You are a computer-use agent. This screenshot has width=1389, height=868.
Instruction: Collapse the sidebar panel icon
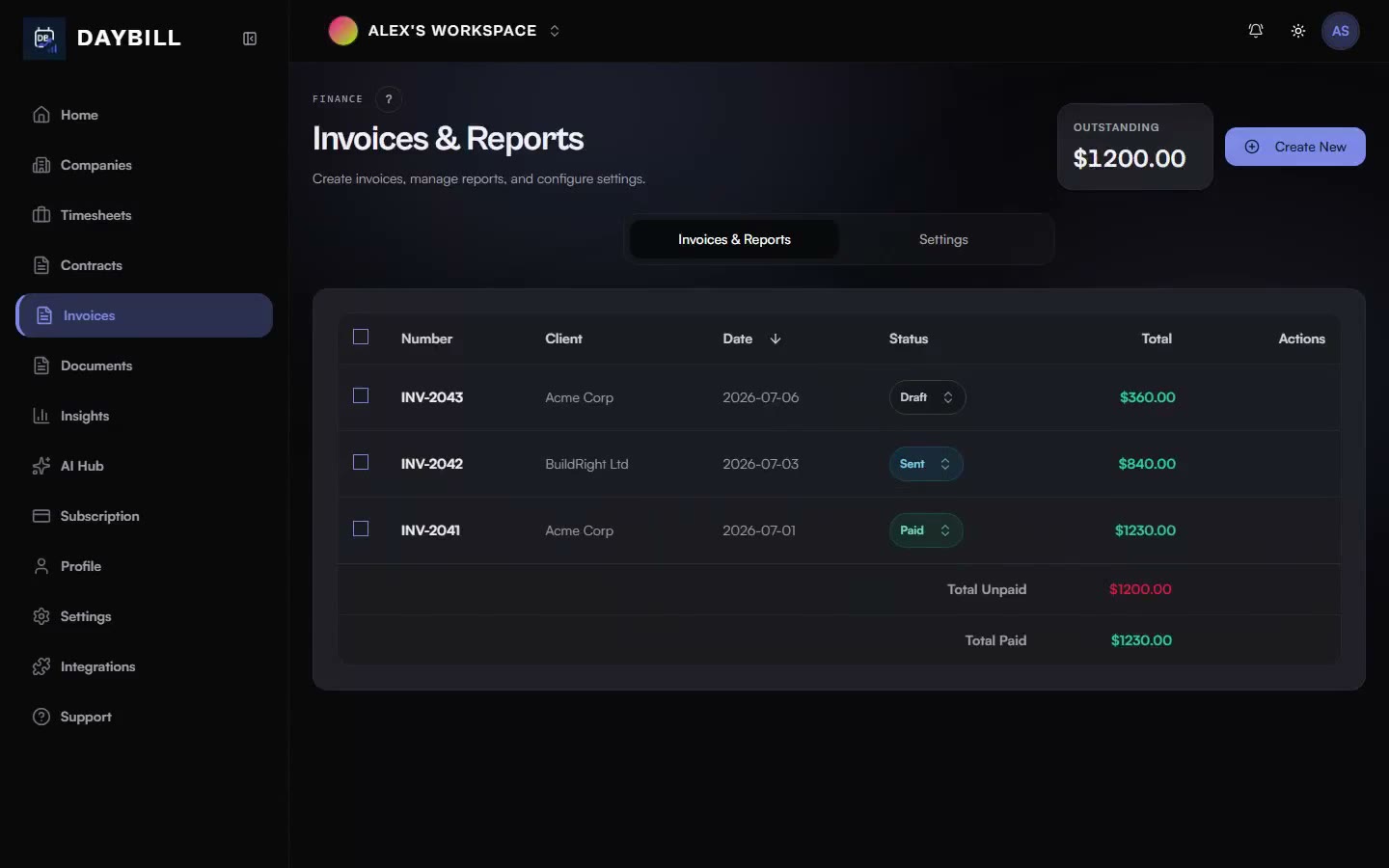tap(250, 39)
